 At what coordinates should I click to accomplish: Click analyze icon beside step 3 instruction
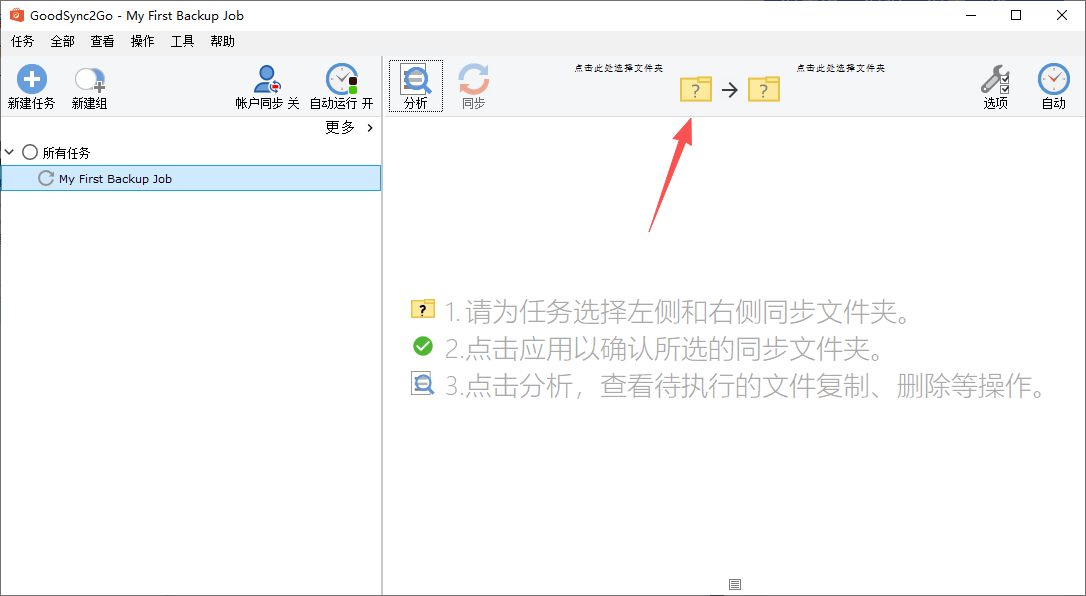pos(422,383)
